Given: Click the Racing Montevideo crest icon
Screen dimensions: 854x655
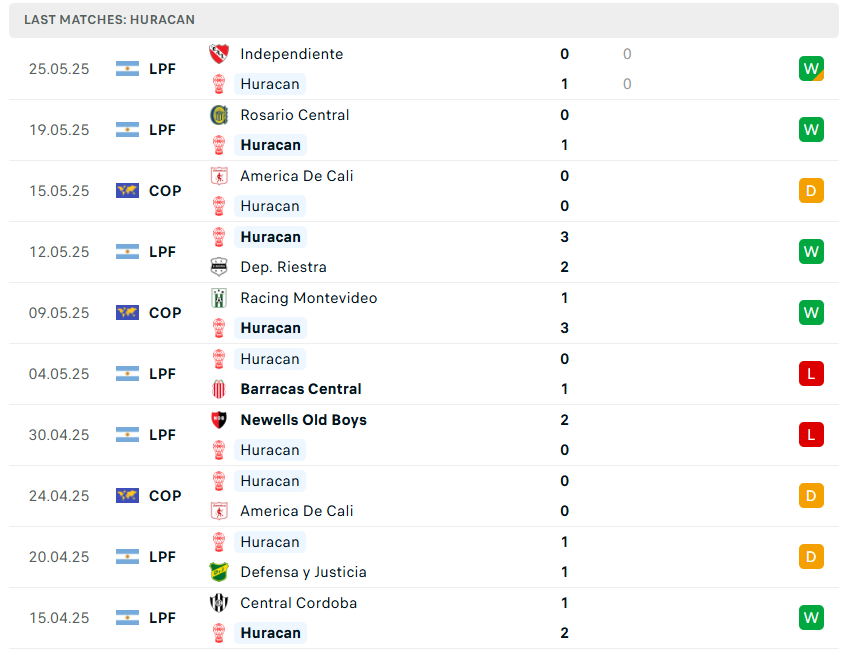Looking at the screenshot, I should coord(218,298).
